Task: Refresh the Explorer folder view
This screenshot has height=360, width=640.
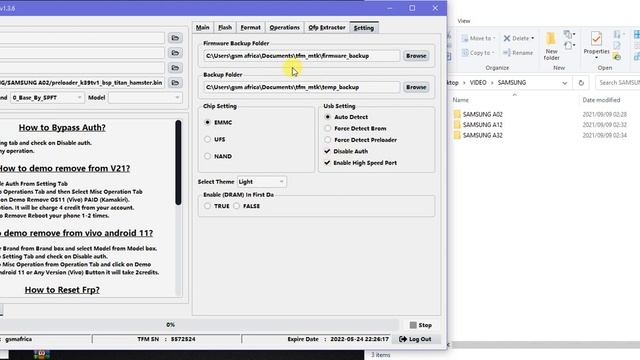Action: click(x=581, y=83)
